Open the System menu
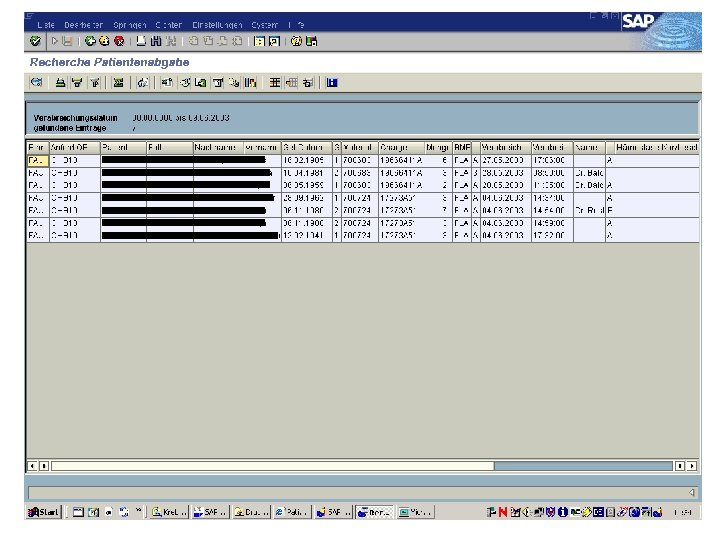Screen dimensions: 720x540 264,25
